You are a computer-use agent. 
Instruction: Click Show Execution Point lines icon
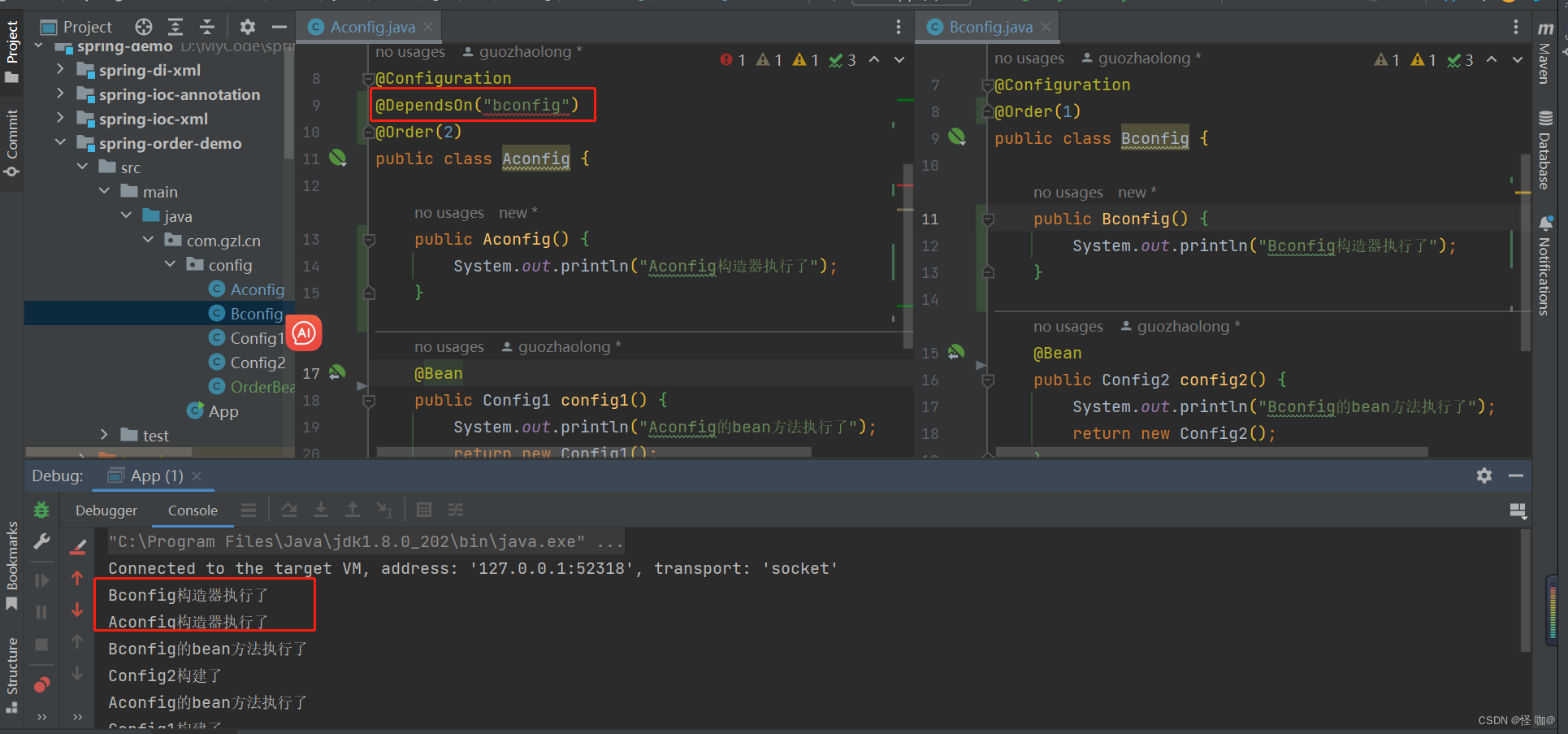(x=249, y=510)
